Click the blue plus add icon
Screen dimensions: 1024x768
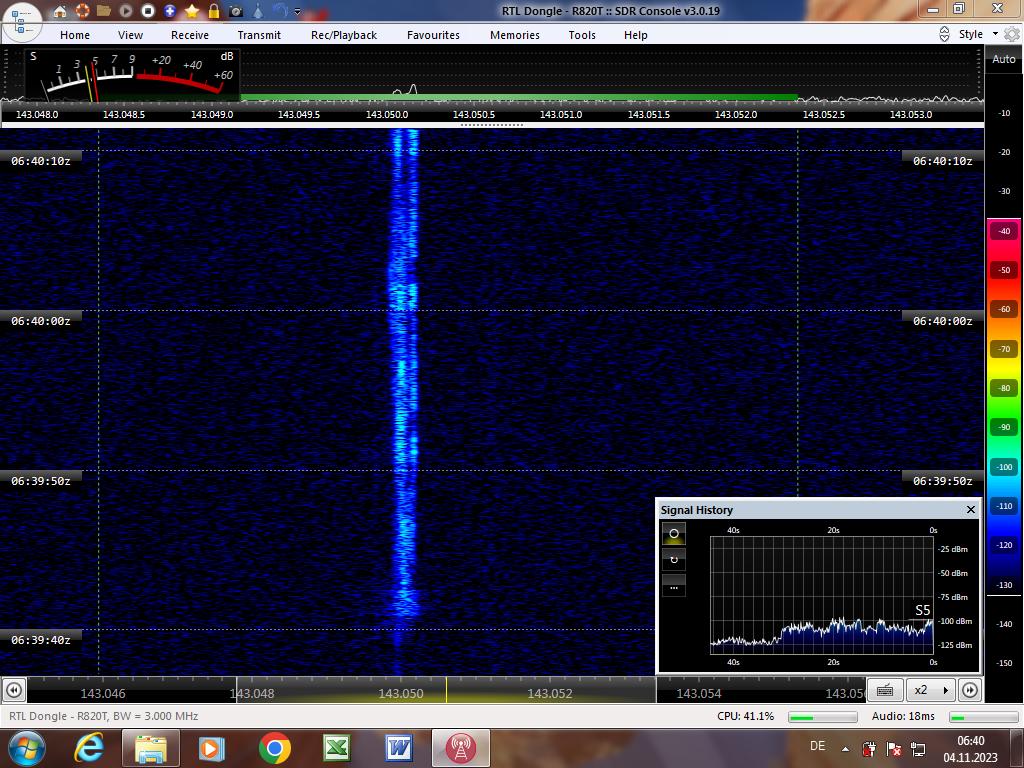coord(170,11)
